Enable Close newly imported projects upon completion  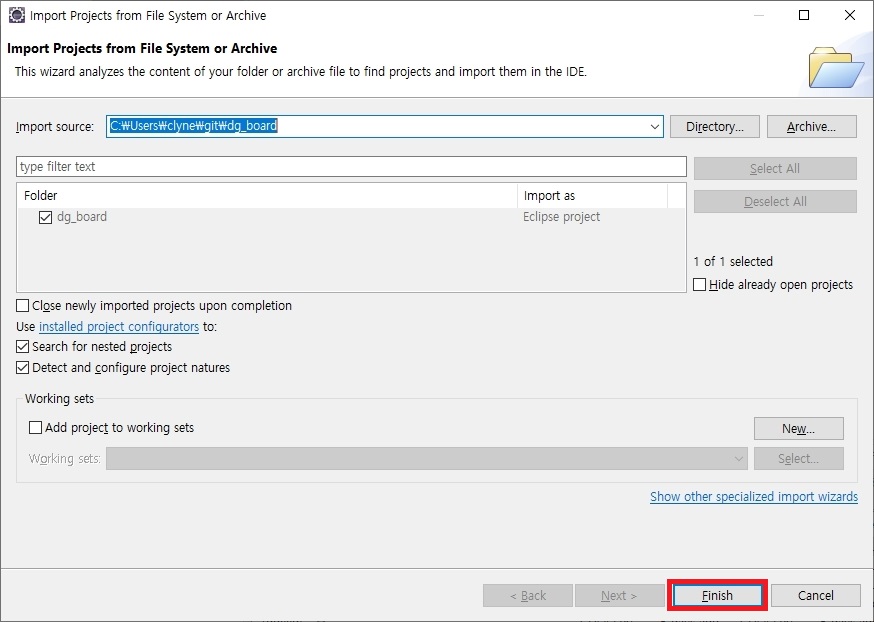pos(22,305)
